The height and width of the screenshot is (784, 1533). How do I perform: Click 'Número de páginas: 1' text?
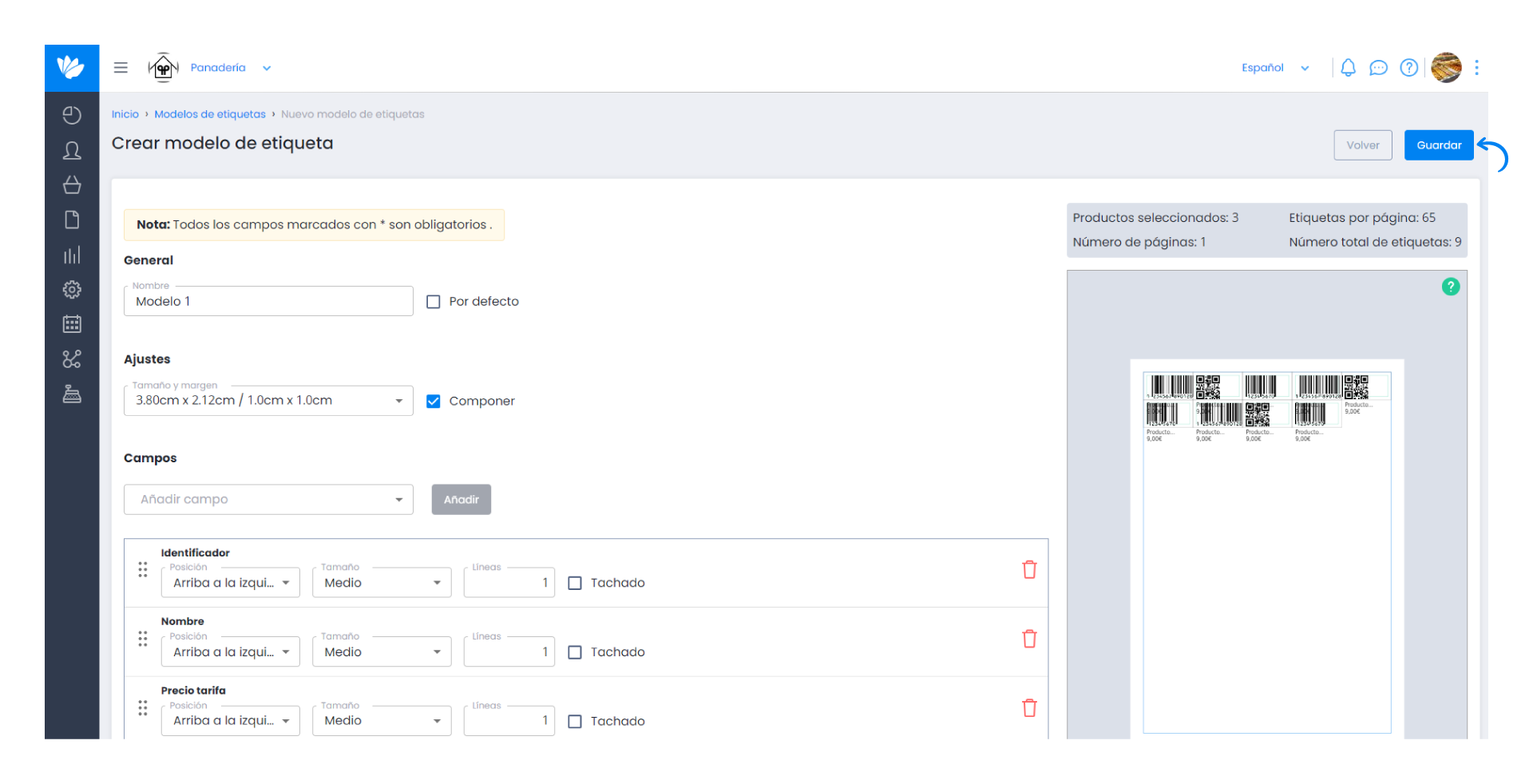point(1139,243)
